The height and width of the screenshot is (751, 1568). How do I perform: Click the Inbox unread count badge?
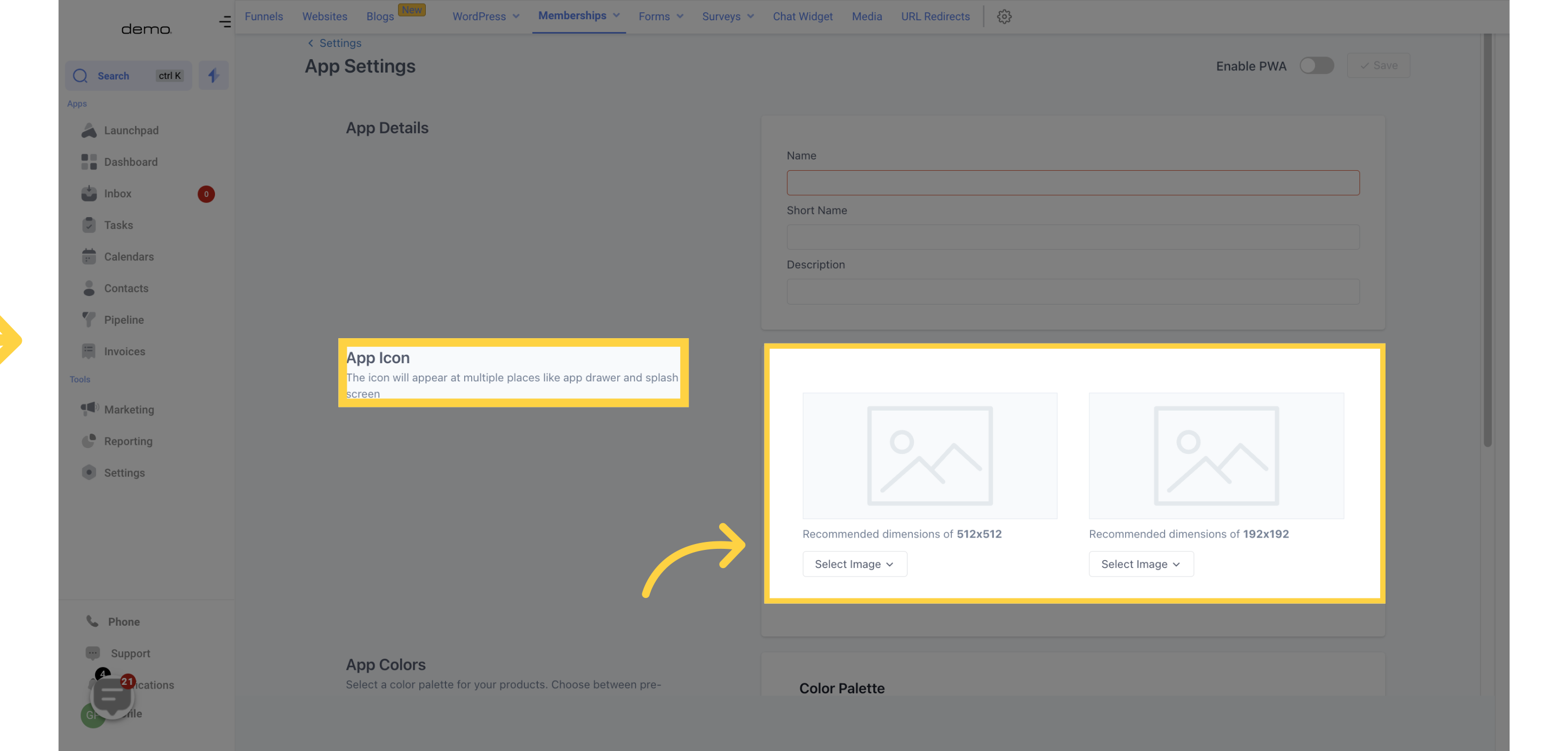pyautogui.click(x=206, y=194)
